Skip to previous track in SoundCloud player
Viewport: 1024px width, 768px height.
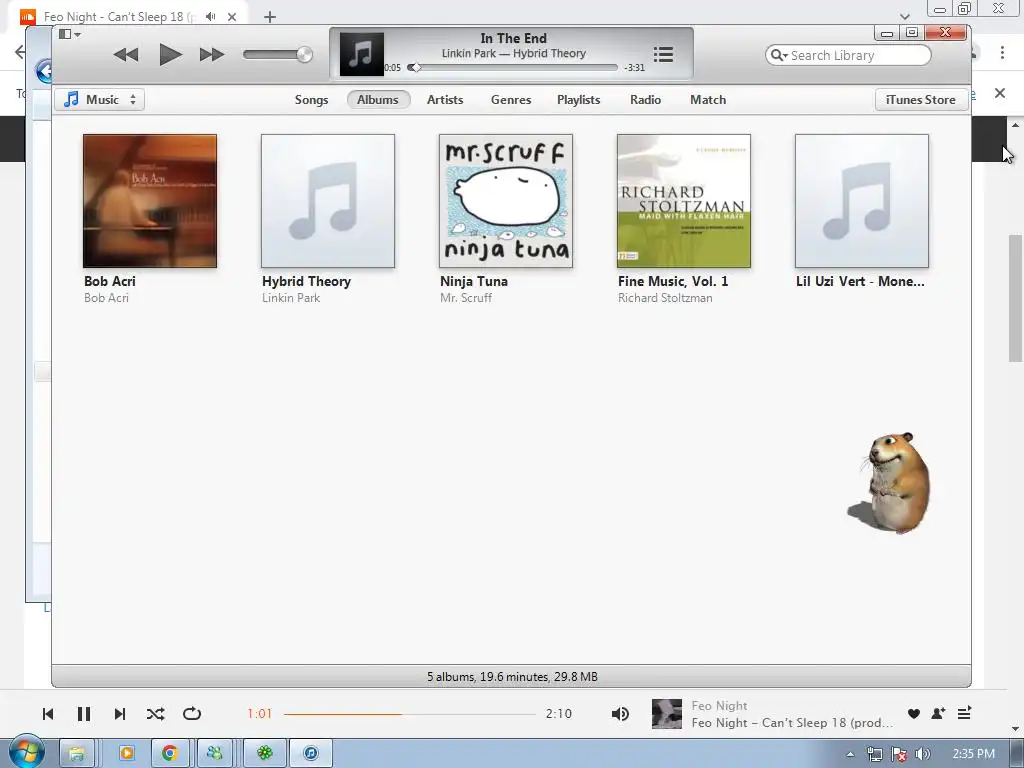point(48,714)
